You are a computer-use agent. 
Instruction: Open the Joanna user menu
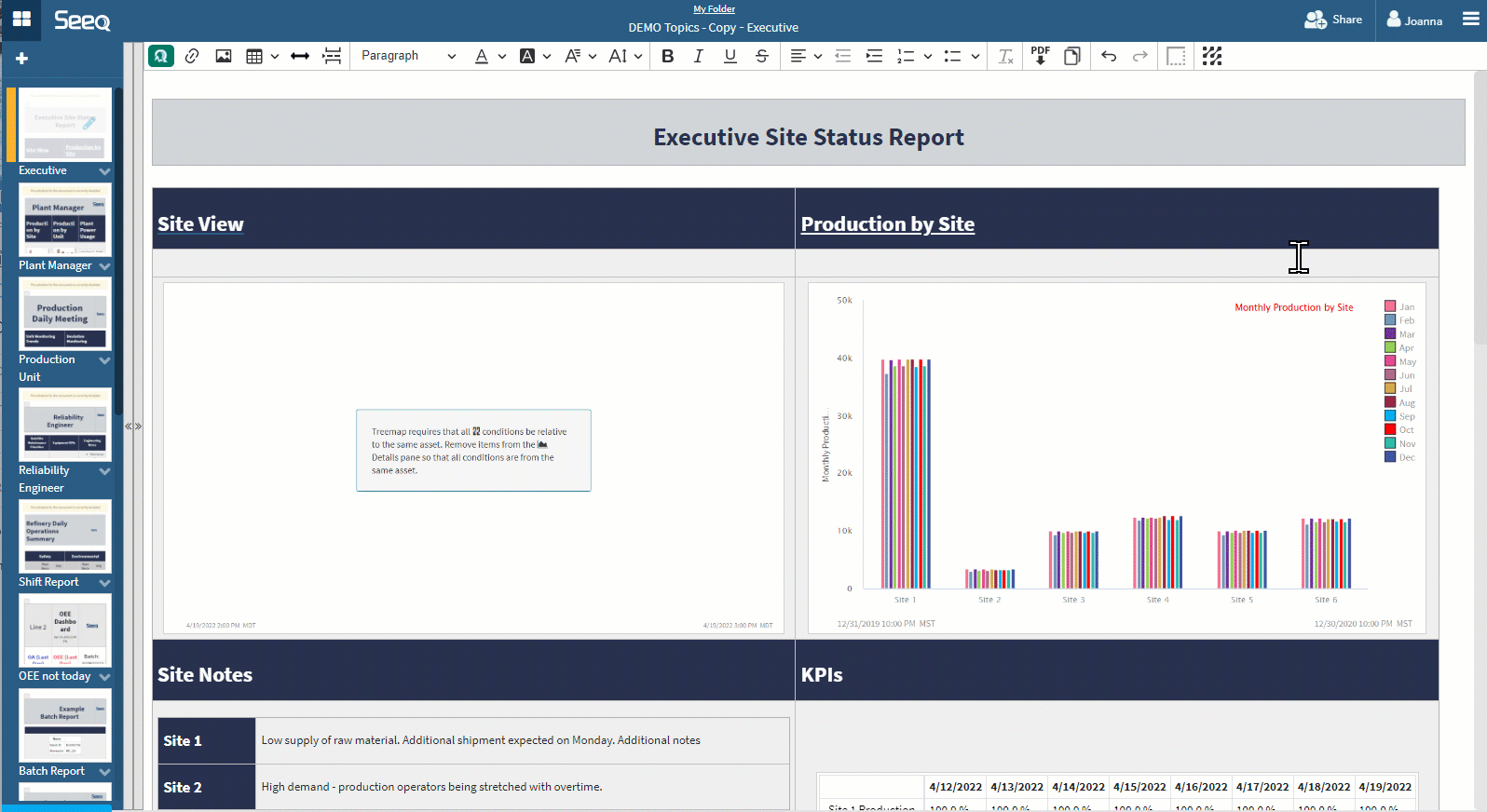coord(1414,20)
